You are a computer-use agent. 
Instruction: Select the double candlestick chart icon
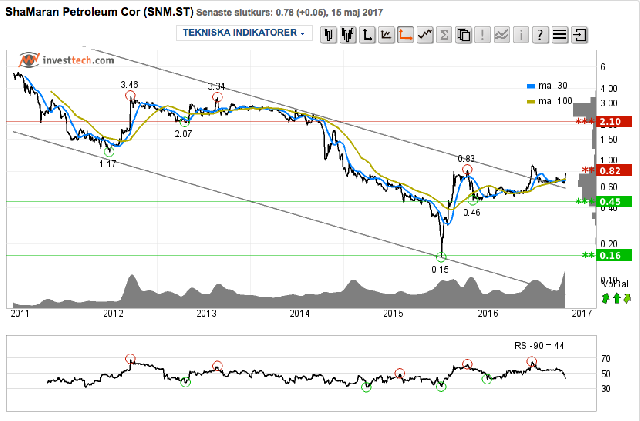(x=348, y=35)
